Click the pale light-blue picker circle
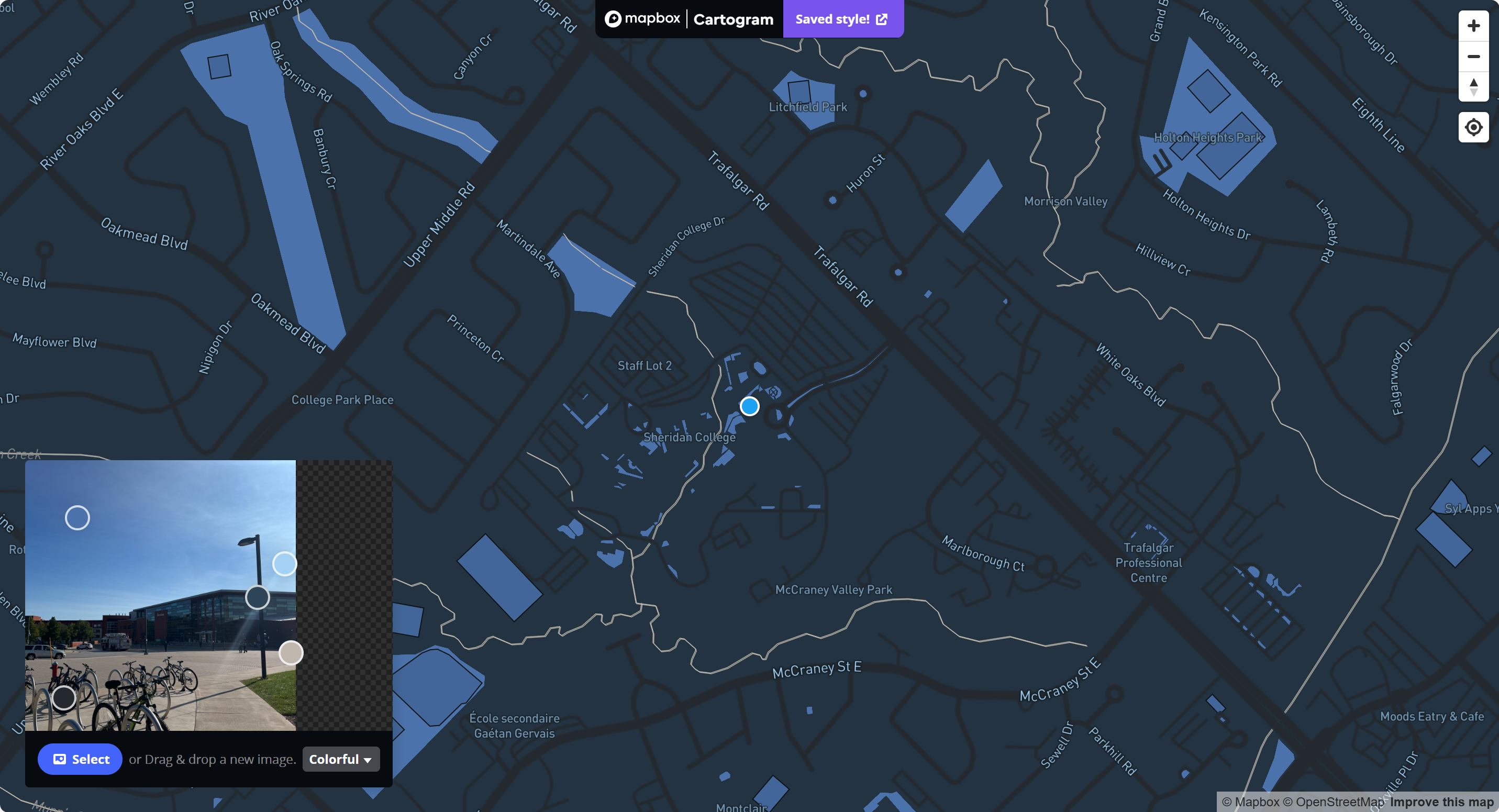This screenshot has width=1499, height=812. (x=284, y=564)
